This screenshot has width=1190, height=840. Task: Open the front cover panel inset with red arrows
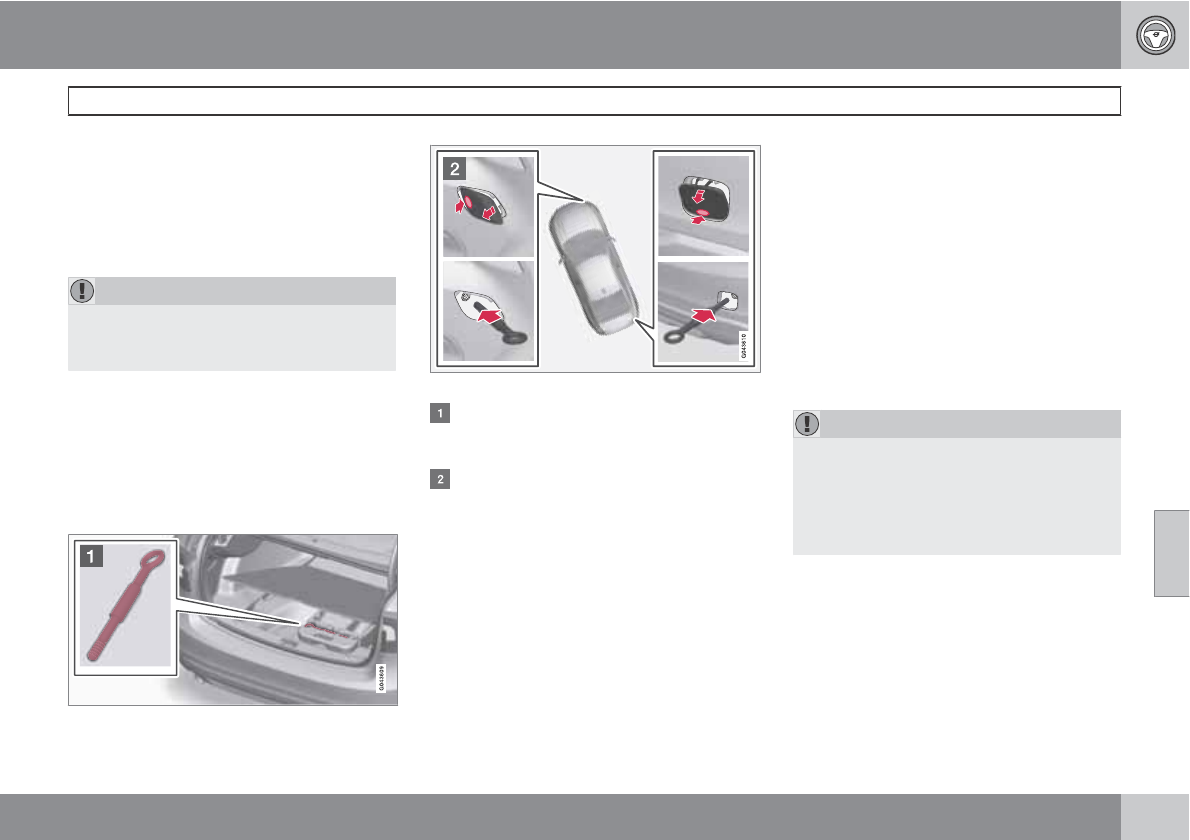pos(489,206)
